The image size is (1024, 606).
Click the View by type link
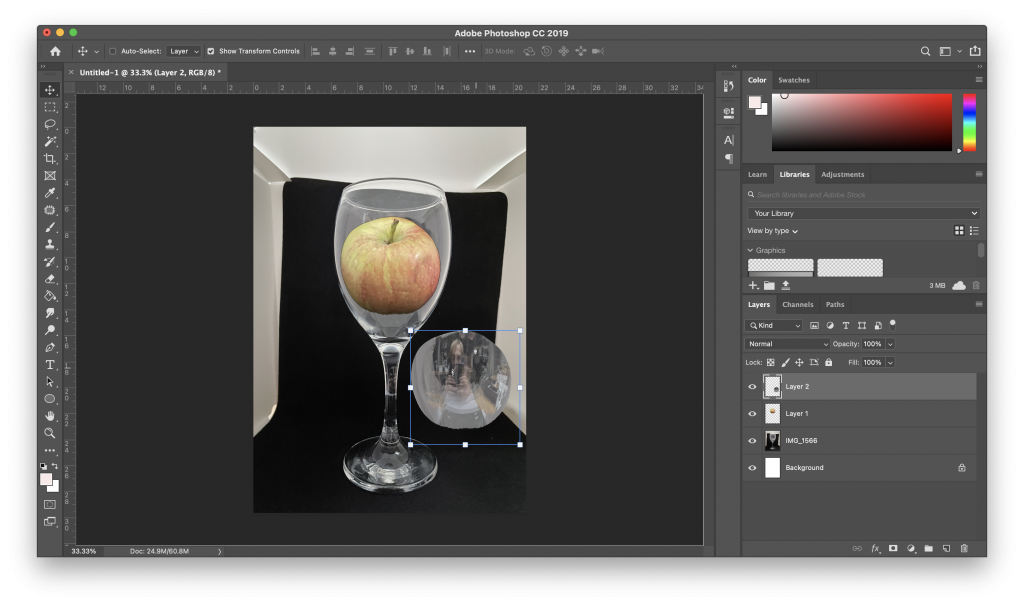tap(773, 231)
